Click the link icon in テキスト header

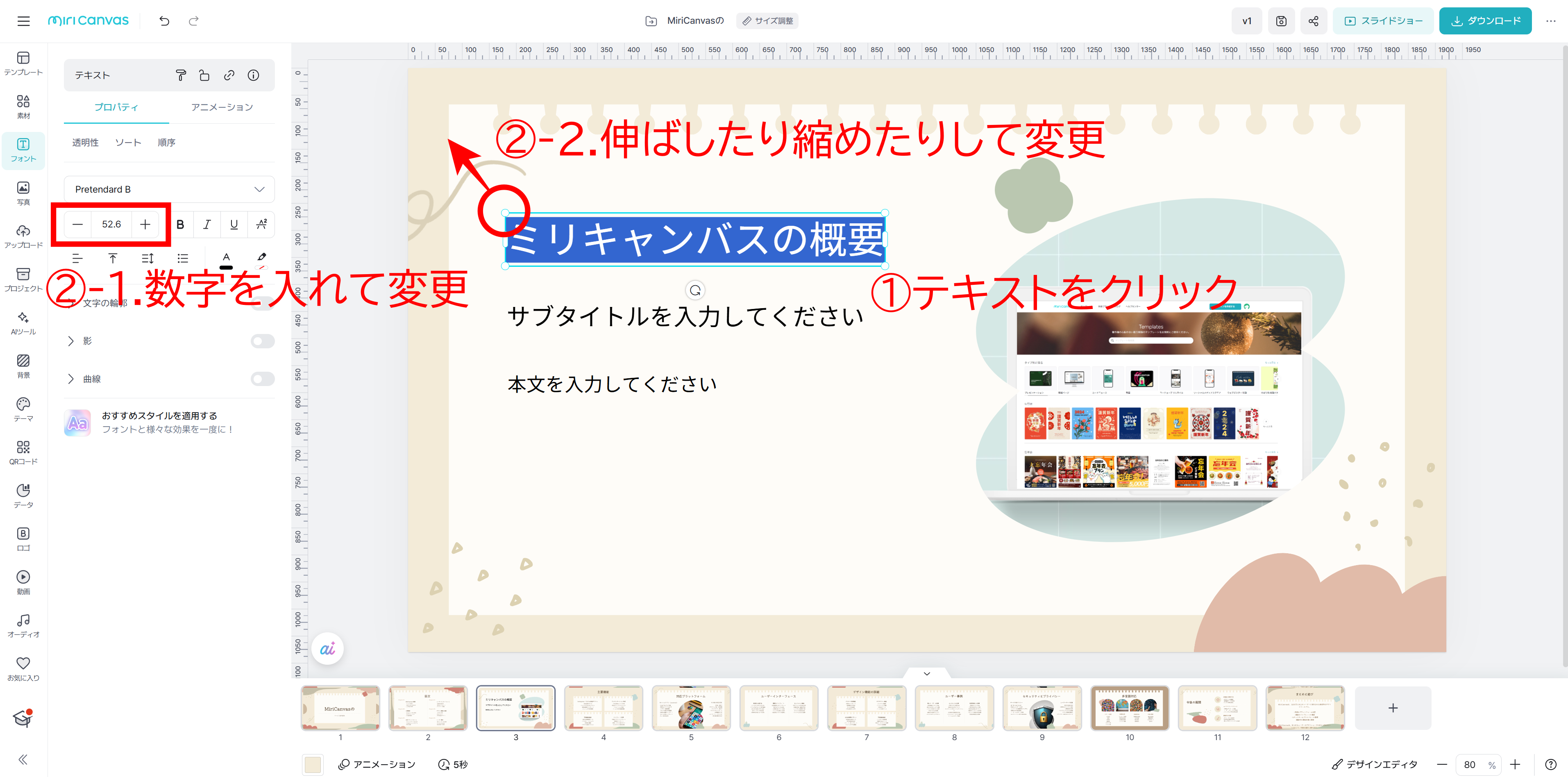(229, 75)
